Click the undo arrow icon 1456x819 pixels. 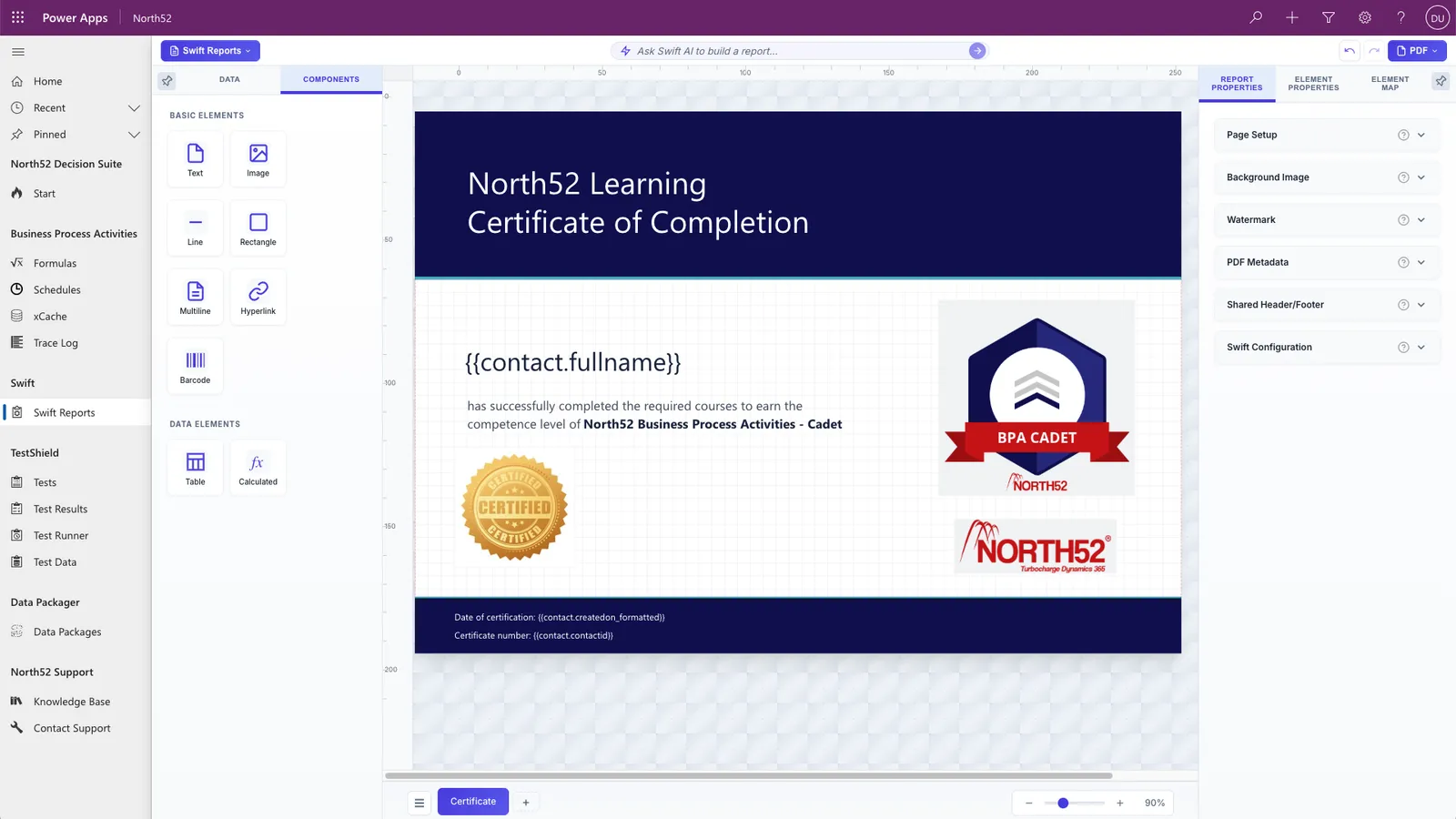click(x=1350, y=51)
